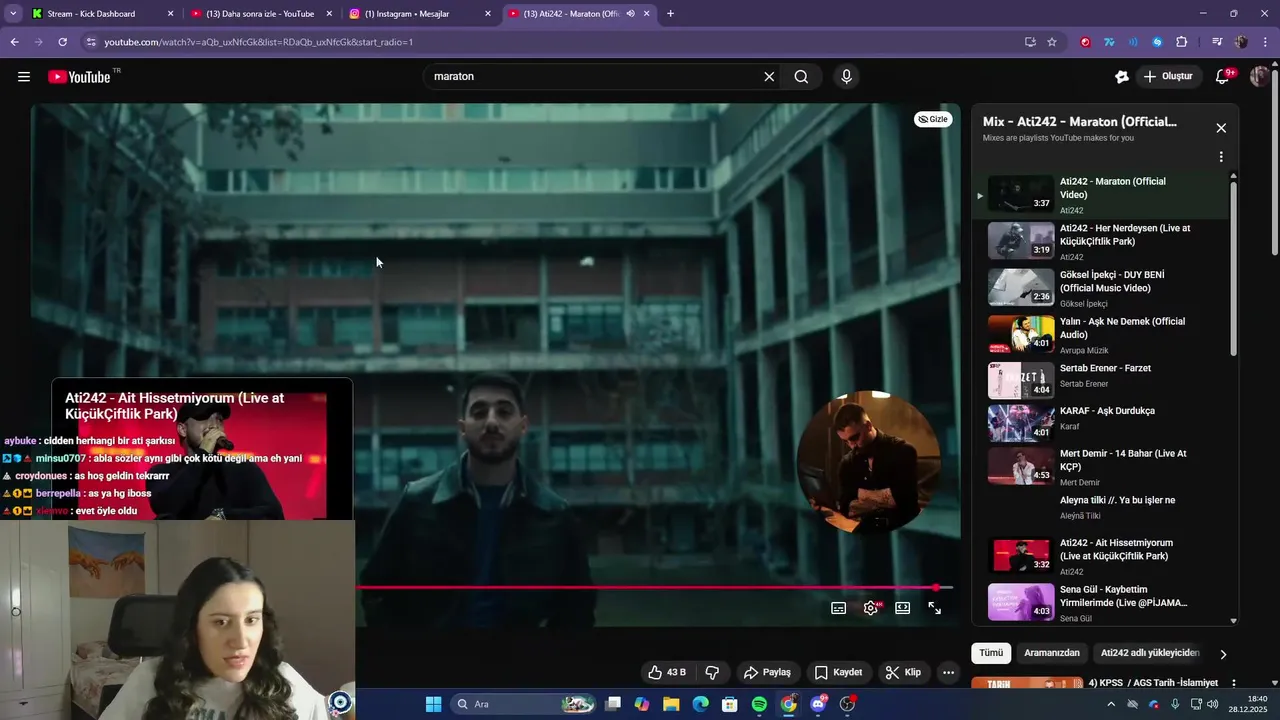The width and height of the screenshot is (1280, 720).
Task: Go back in browser history
Action: (14, 42)
